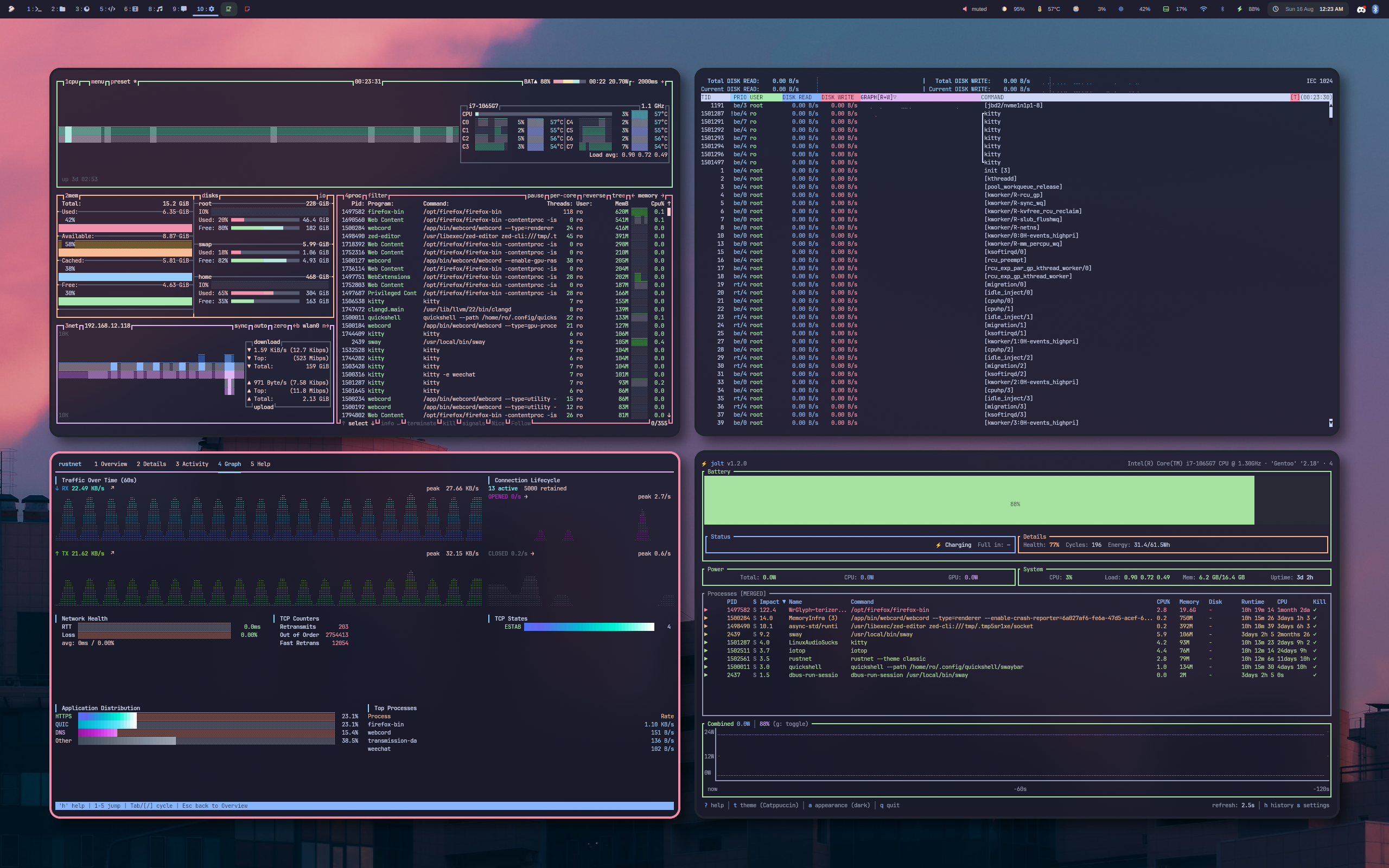Toggle pause in btop process list
Image resolution: width=1389 pixels, height=868 pixels.
click(535, 196)
